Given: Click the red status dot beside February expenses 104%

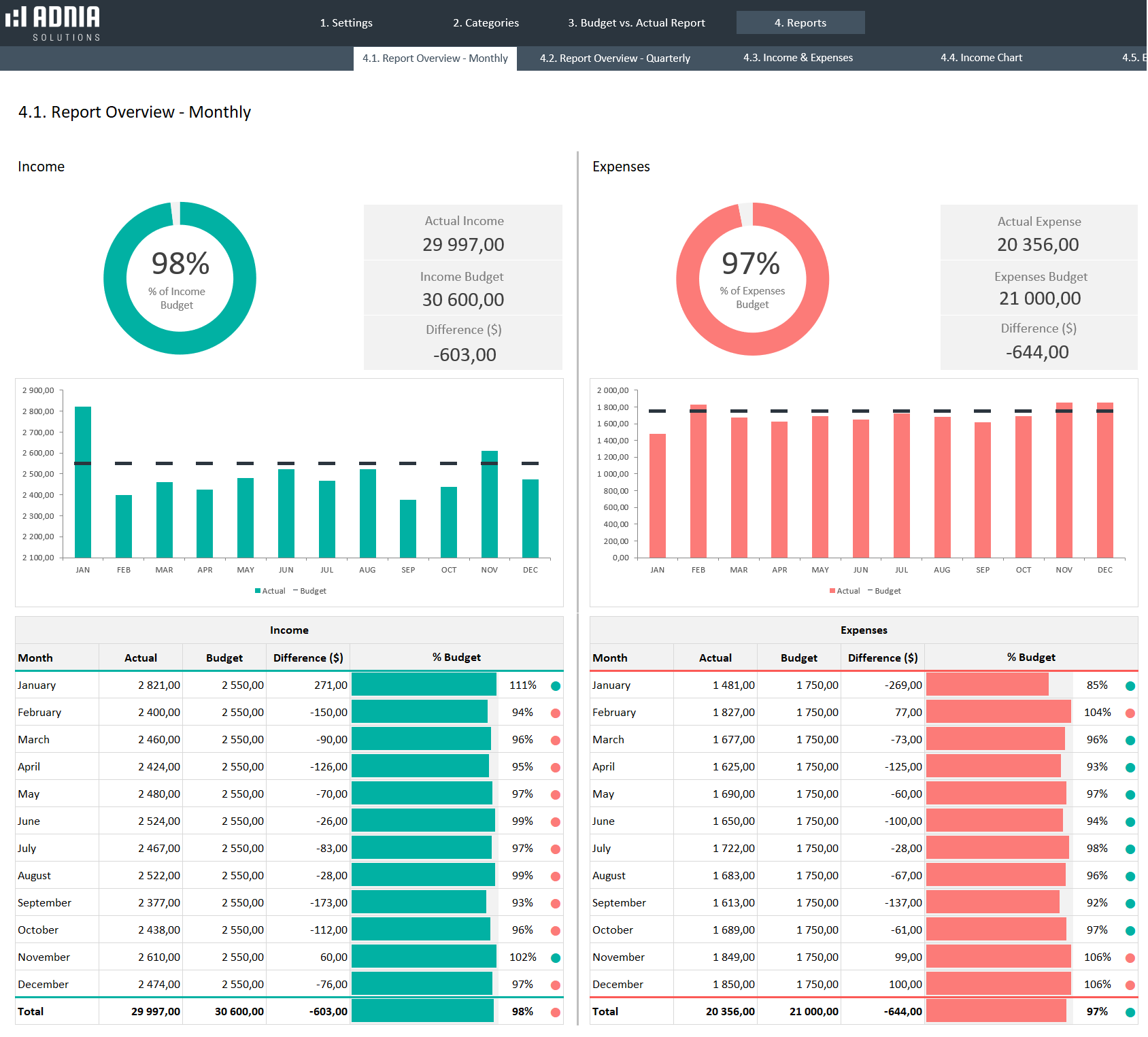Looking at the screenshot, I should 1130,713.
